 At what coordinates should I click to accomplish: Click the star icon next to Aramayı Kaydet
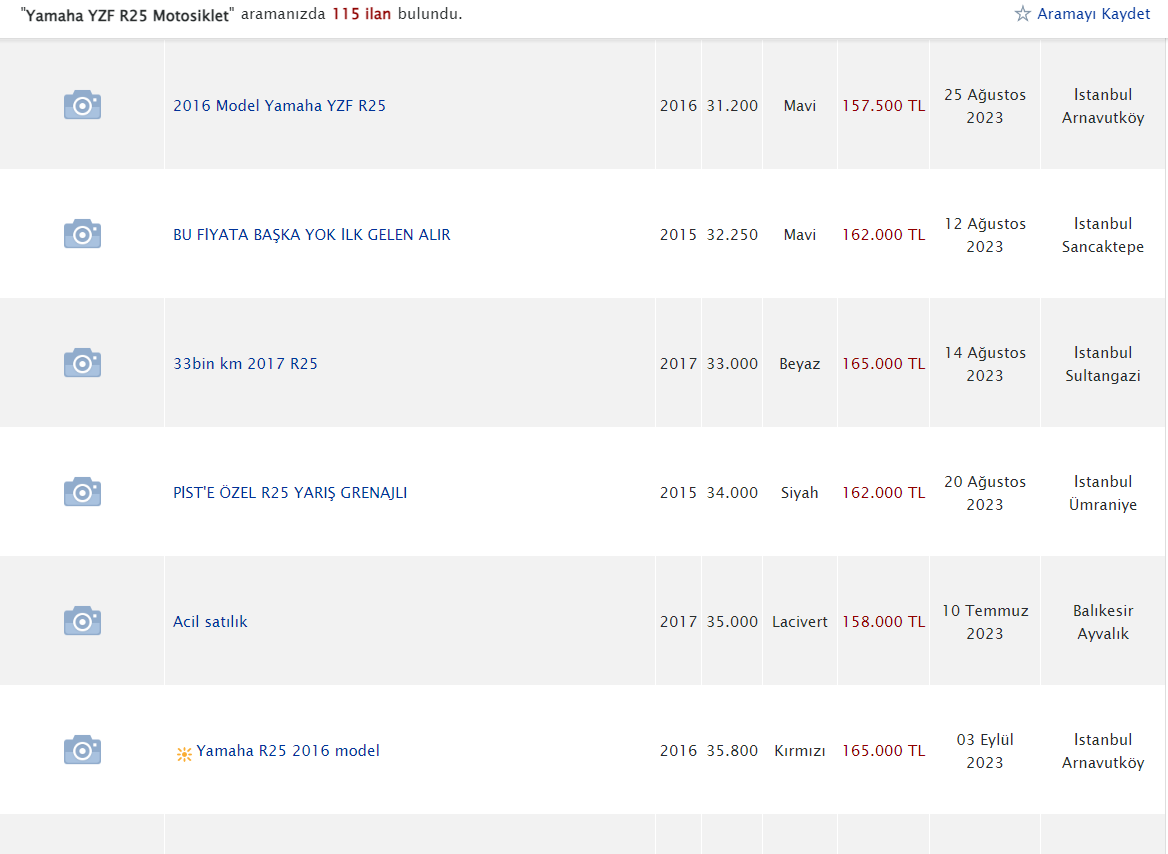(1022, 14)
